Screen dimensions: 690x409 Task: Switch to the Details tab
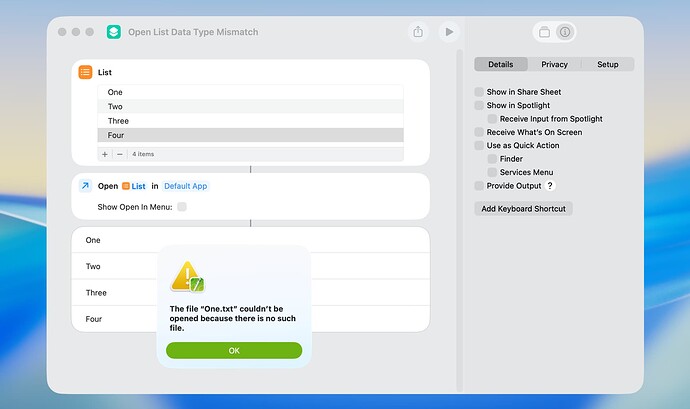click(x=501, y=64)
